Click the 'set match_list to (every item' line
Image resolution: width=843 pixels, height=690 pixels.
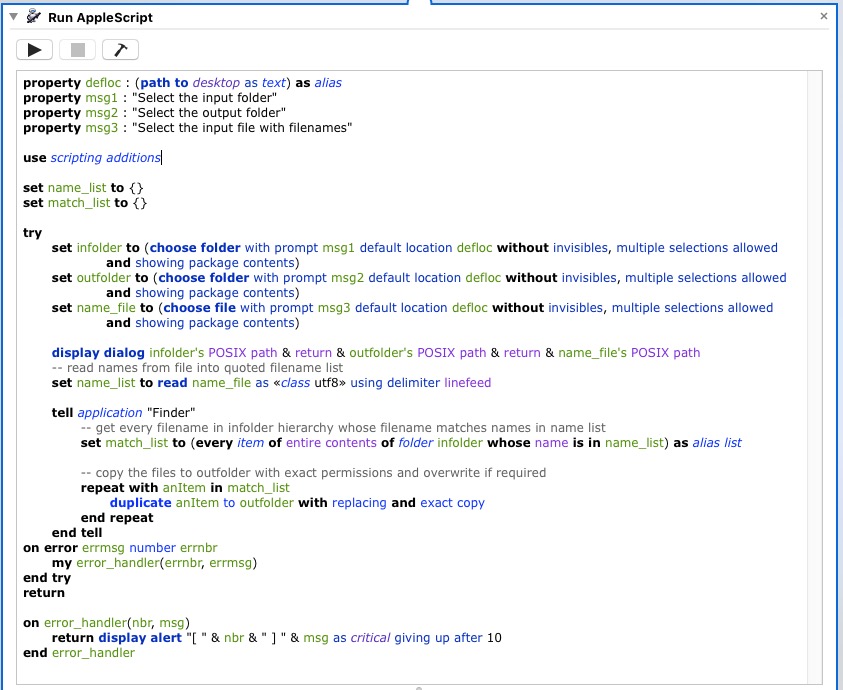pyautogui.click(x=411, y=443)
